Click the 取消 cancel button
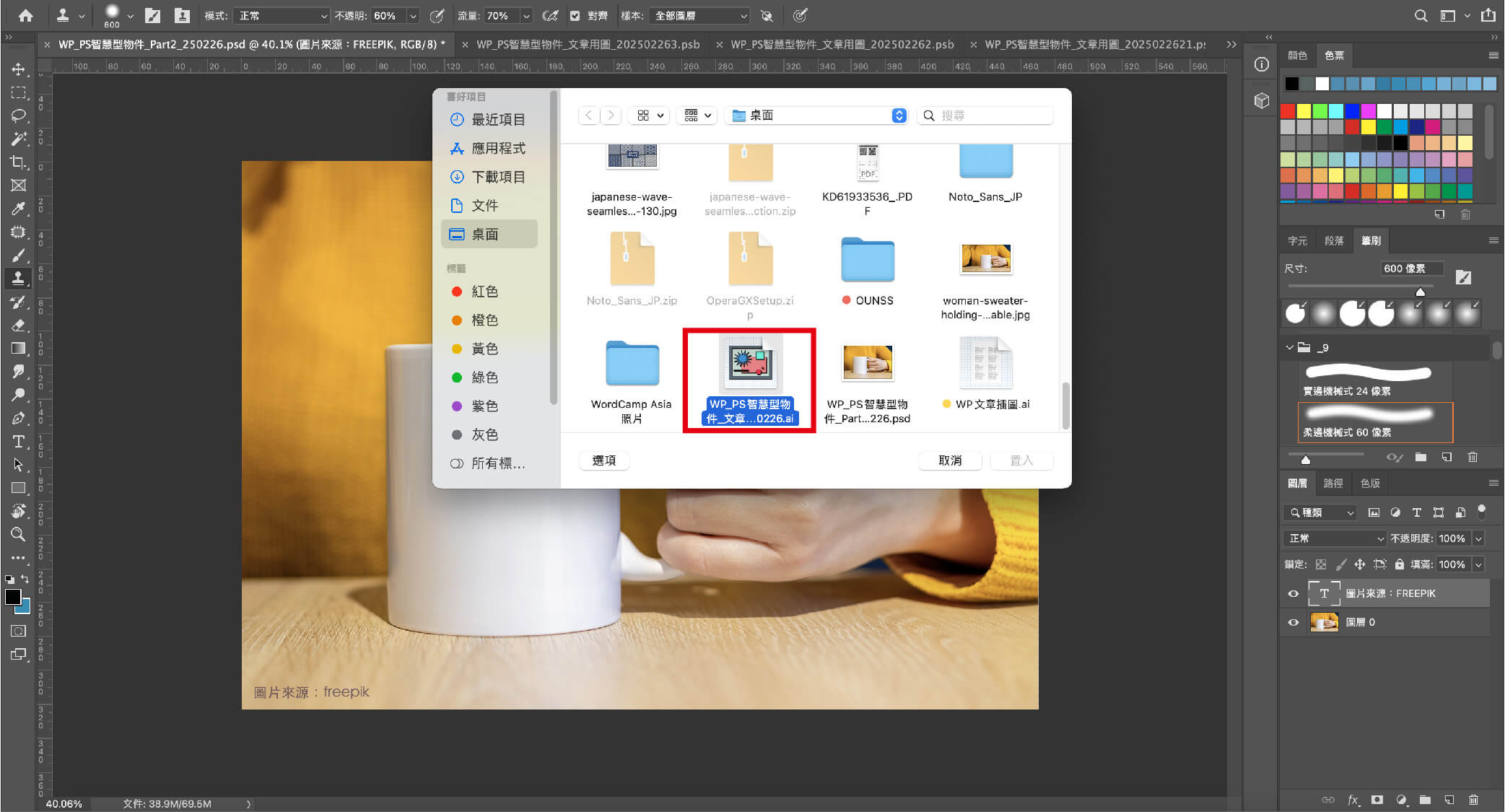Viewport: 1505px width, 812px height. tap(950, 460)
